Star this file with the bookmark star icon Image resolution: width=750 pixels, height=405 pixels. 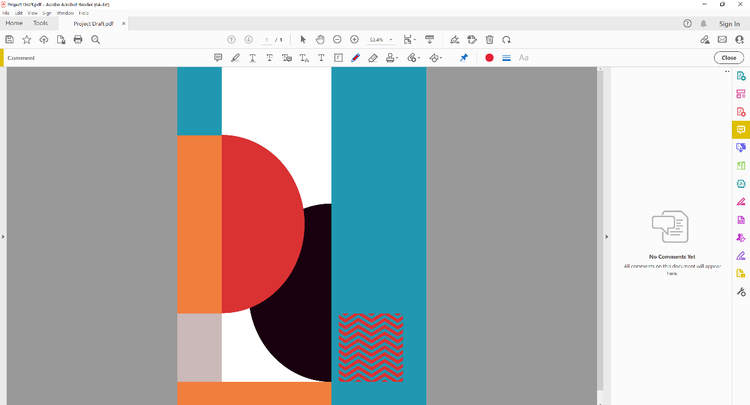(27, 40)
